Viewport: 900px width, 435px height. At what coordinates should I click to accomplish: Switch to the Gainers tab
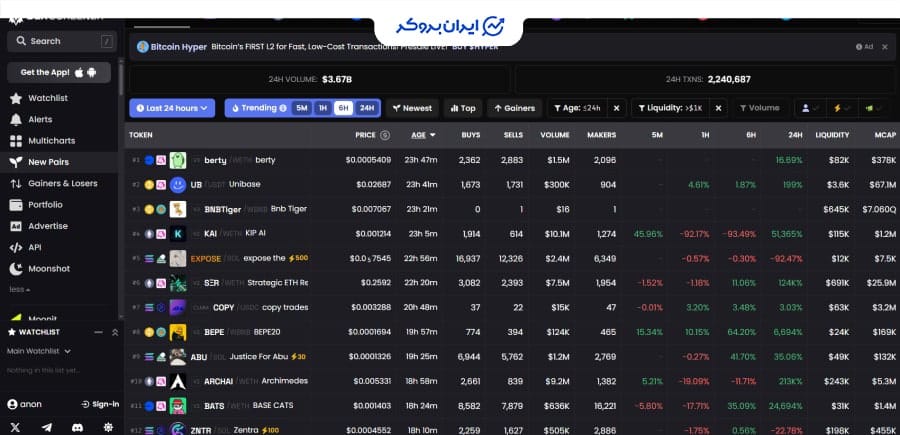pos(514,108)
